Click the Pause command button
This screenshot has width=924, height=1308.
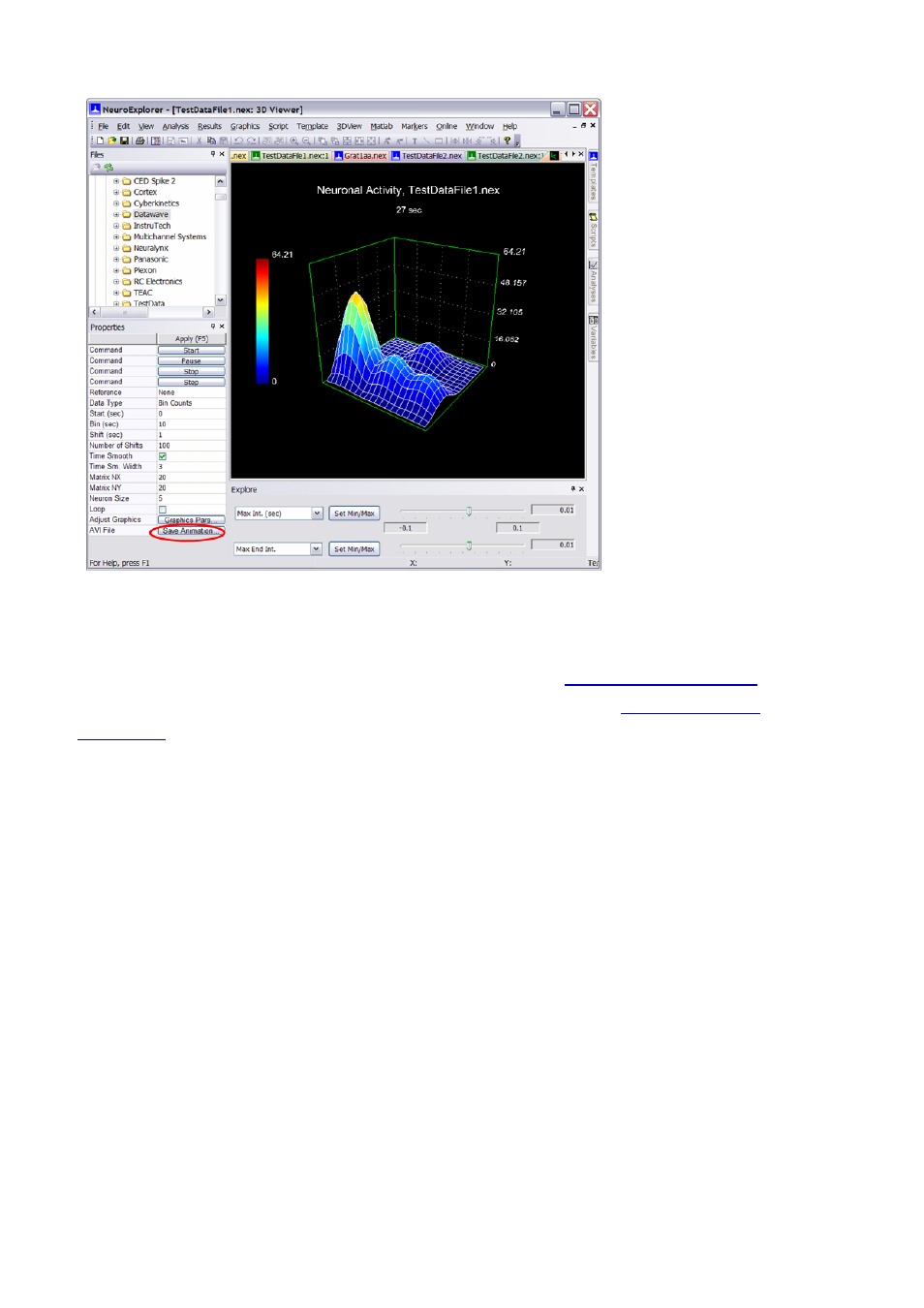coord(191,360)
